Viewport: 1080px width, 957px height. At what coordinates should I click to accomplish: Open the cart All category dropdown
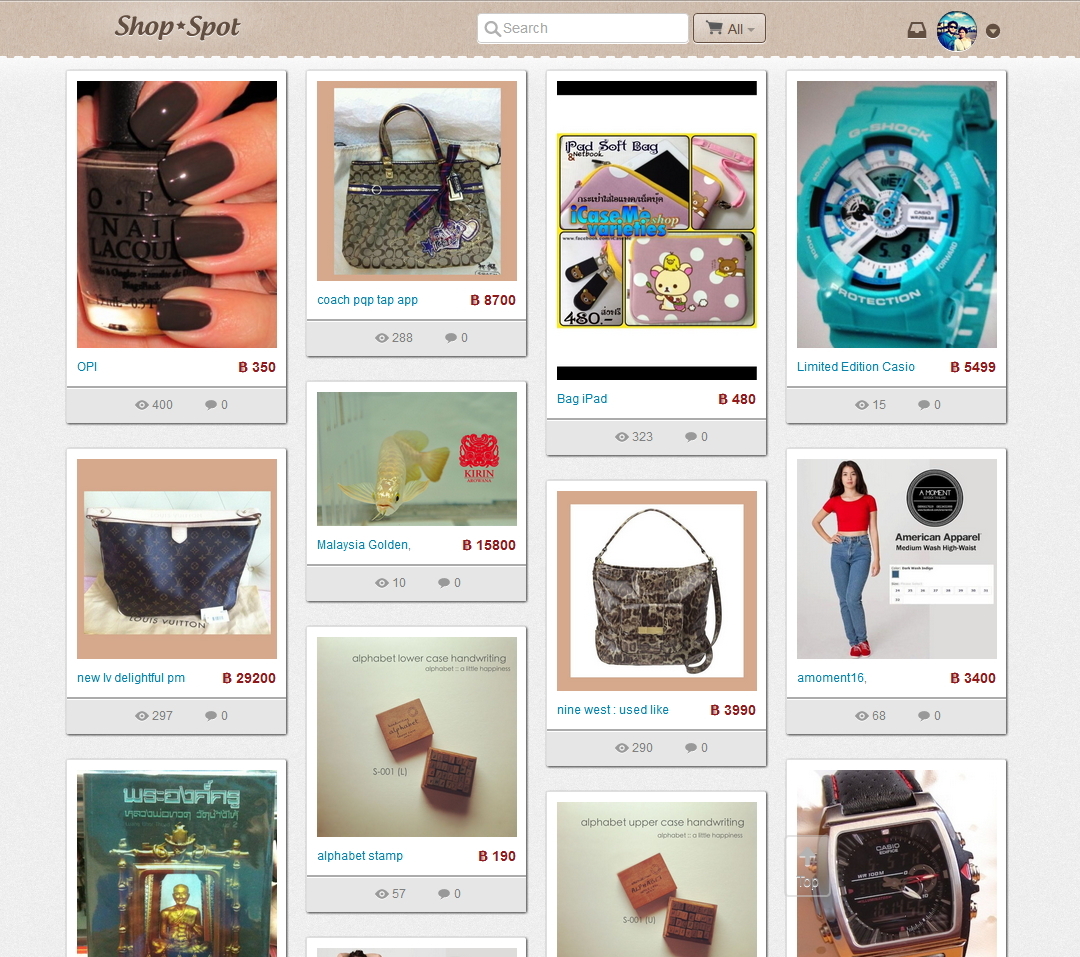(729, 28)
